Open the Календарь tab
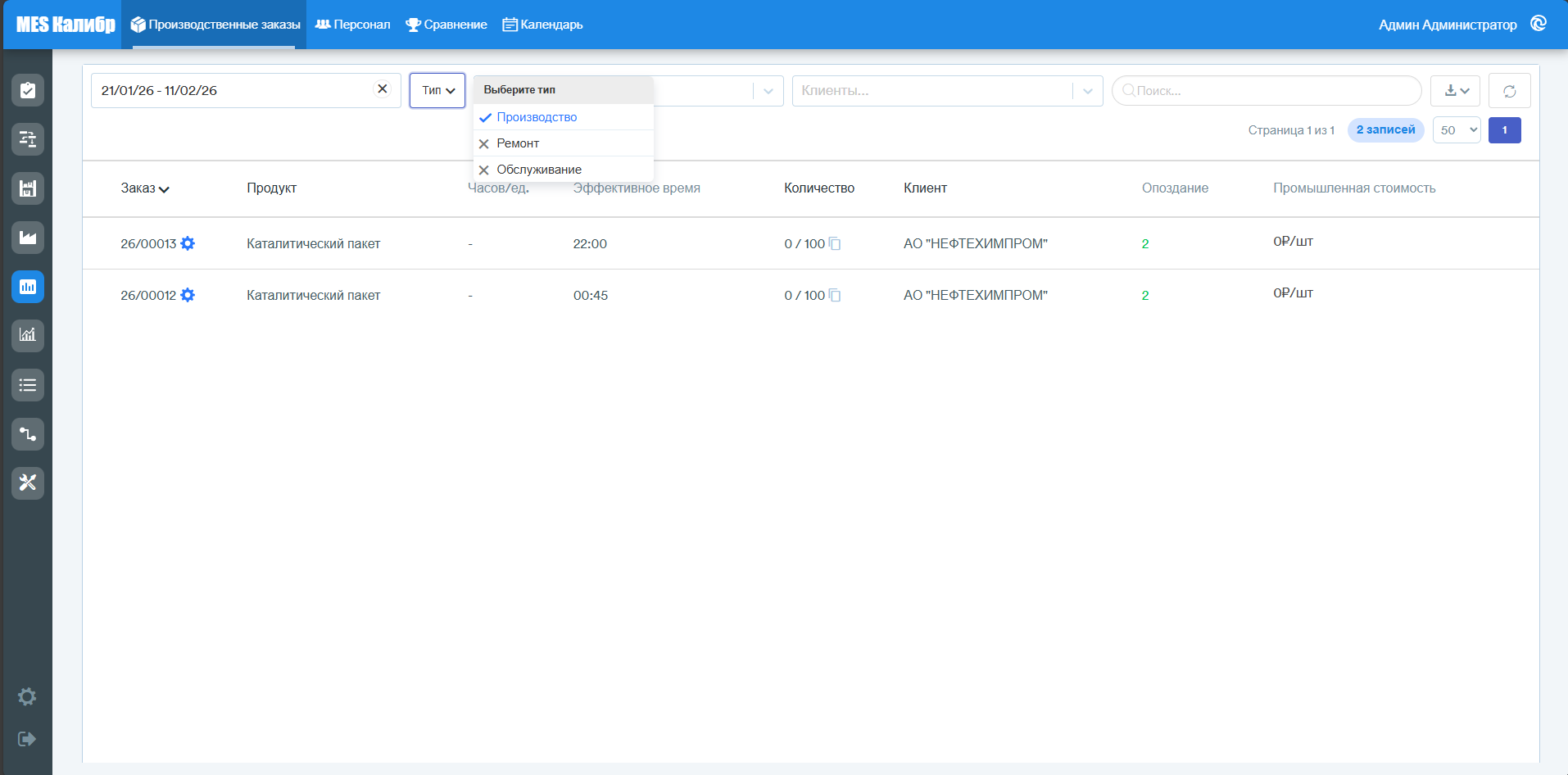This screenshot has height=775, width=1568. pos(542,25)
